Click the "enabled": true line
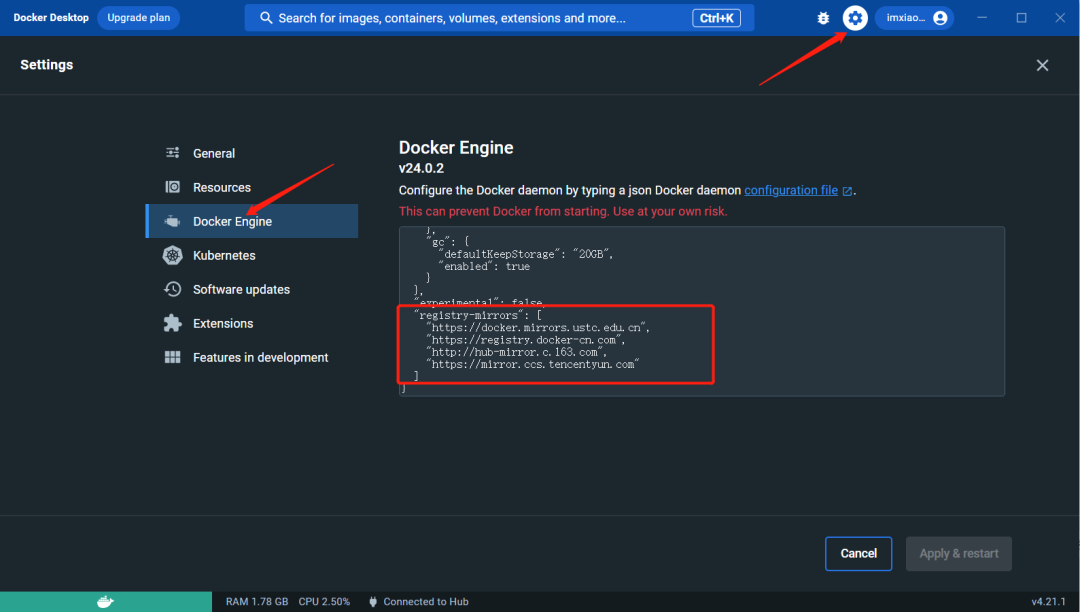Screen dimensions: 1080x612 (484, 266)
